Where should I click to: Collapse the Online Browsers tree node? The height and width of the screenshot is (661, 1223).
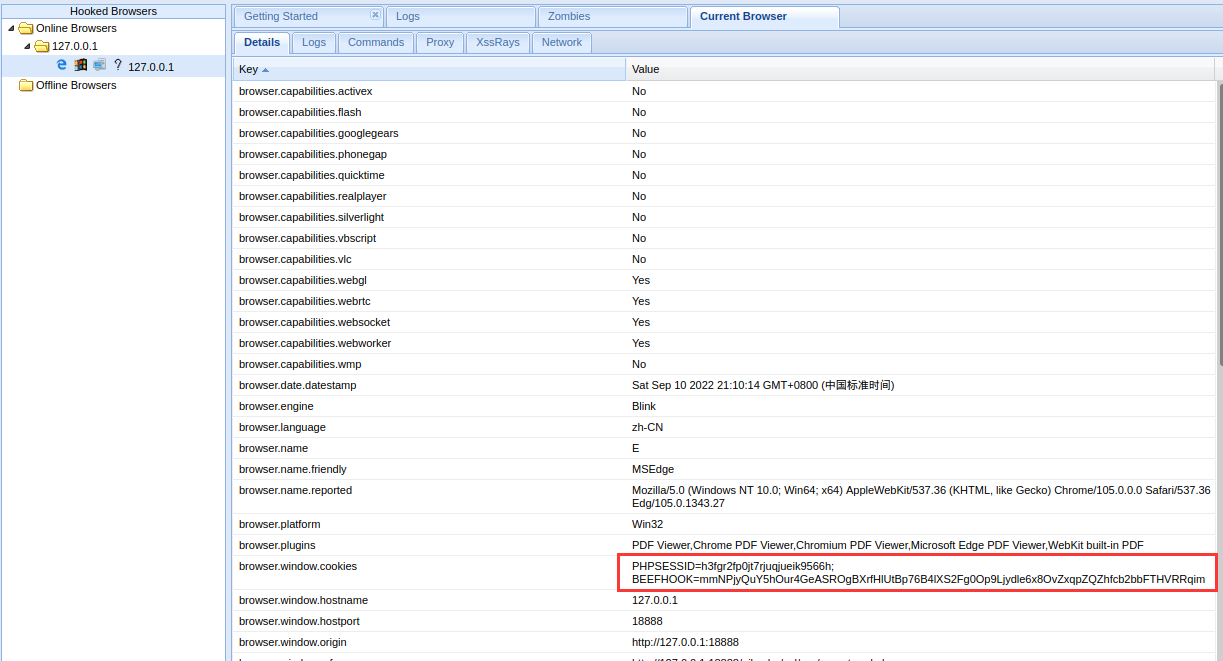[11, 28]
